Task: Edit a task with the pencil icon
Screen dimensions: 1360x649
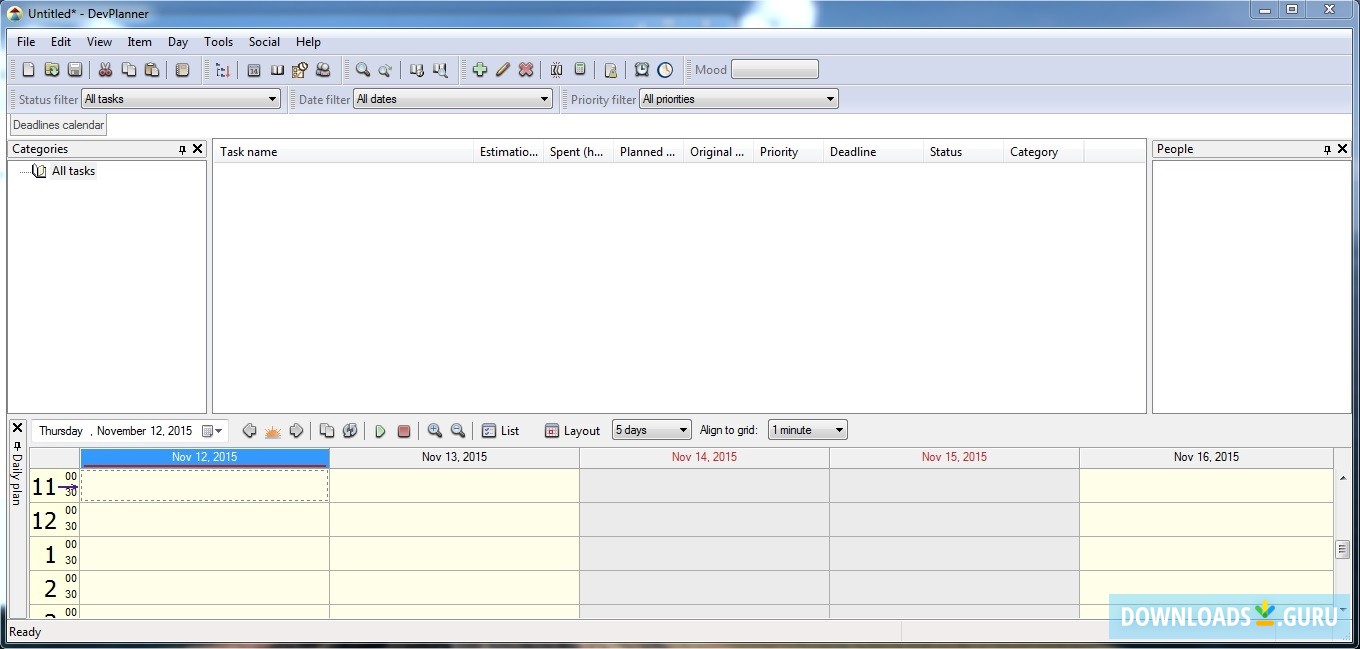Action: 502,69
